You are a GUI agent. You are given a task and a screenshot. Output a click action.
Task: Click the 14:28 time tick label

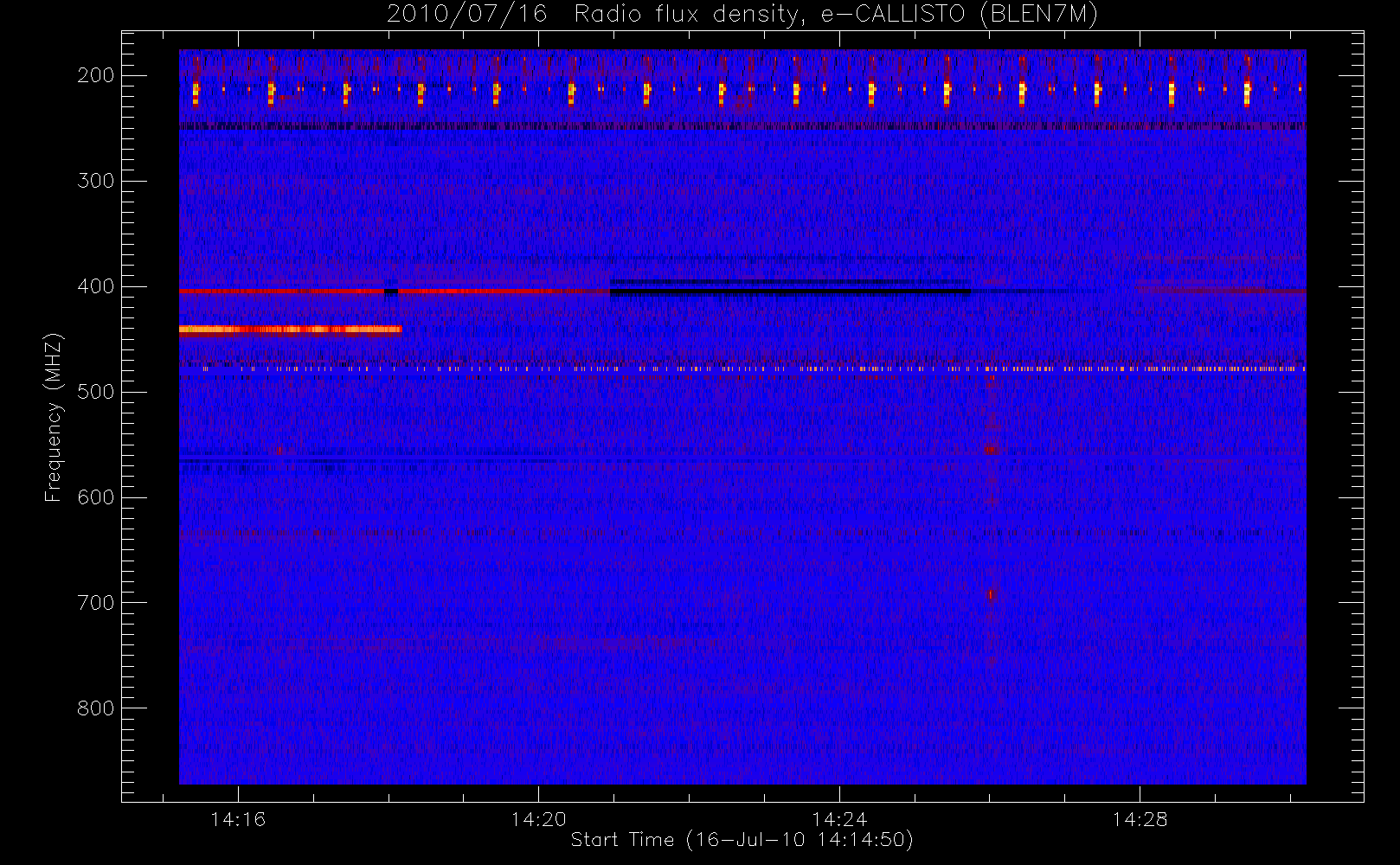coord(1140,819)
